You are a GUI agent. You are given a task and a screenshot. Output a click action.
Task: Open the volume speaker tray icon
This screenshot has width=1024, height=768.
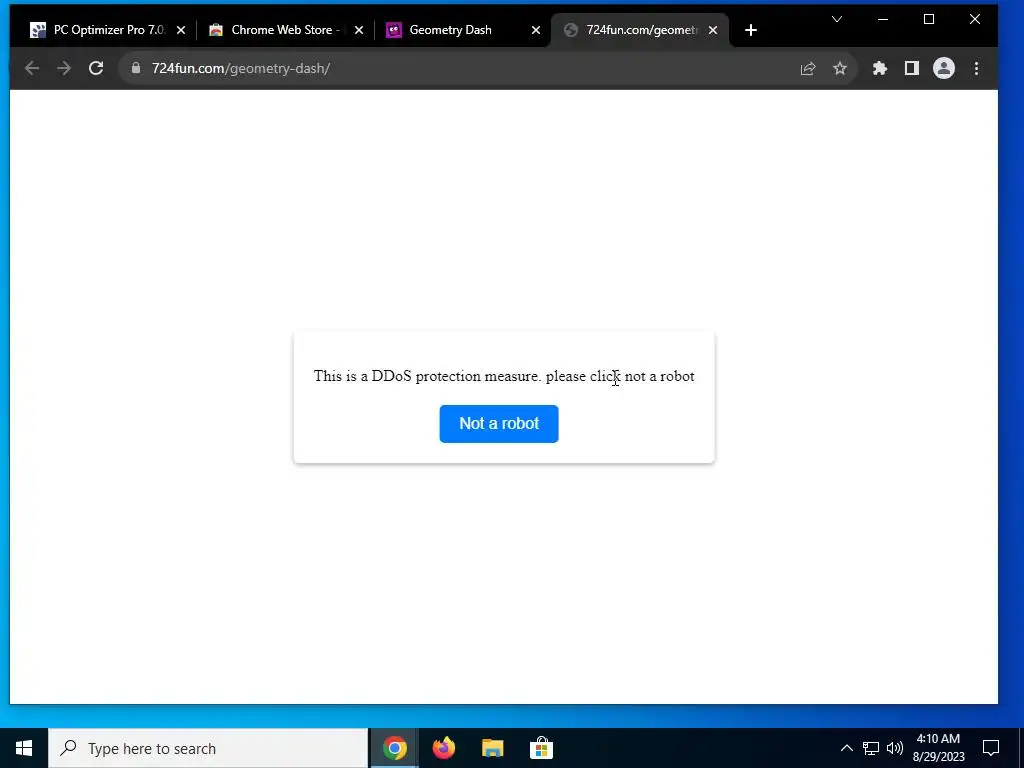[x=895, y=748]
